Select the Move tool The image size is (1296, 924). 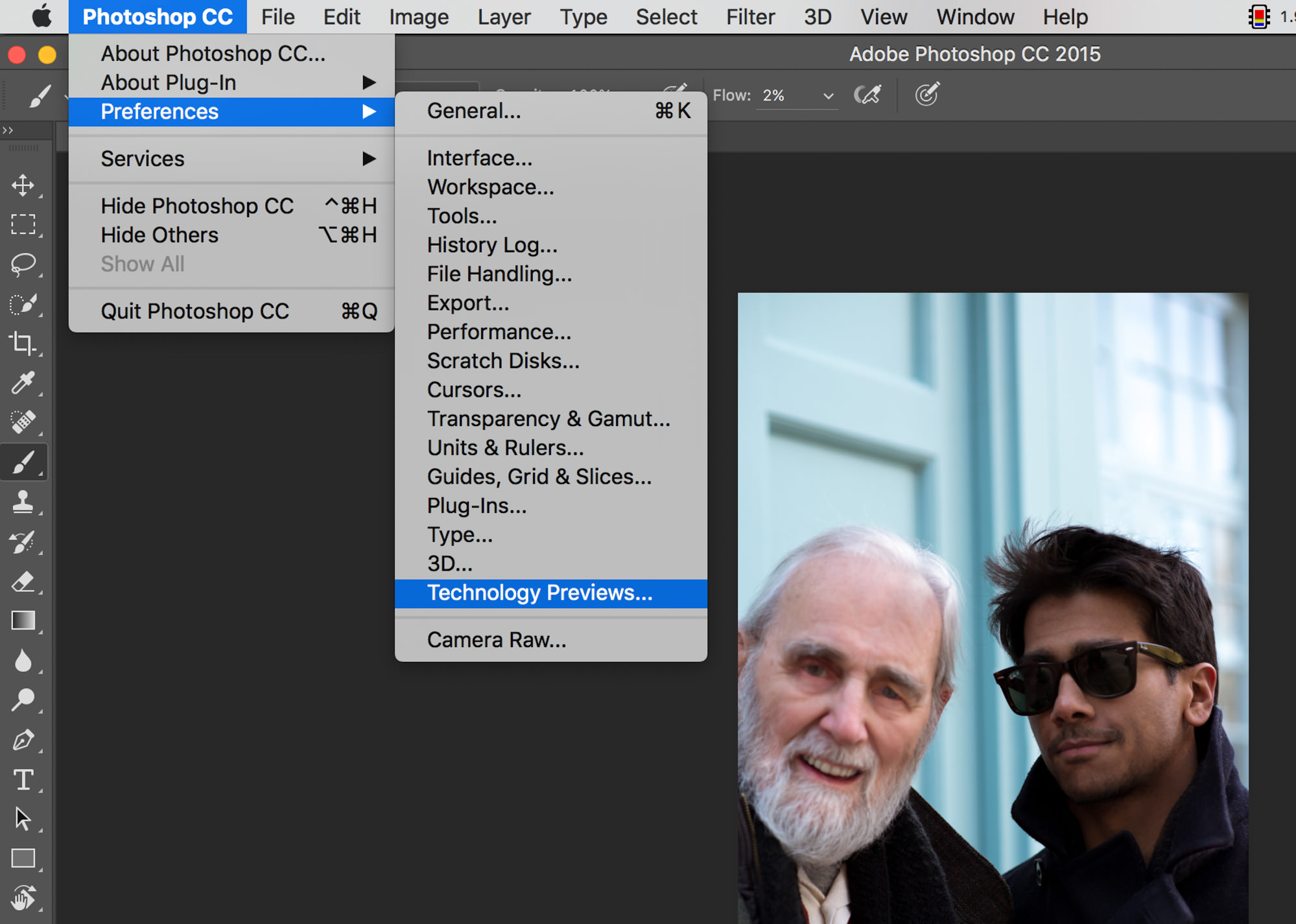[23, 185]
